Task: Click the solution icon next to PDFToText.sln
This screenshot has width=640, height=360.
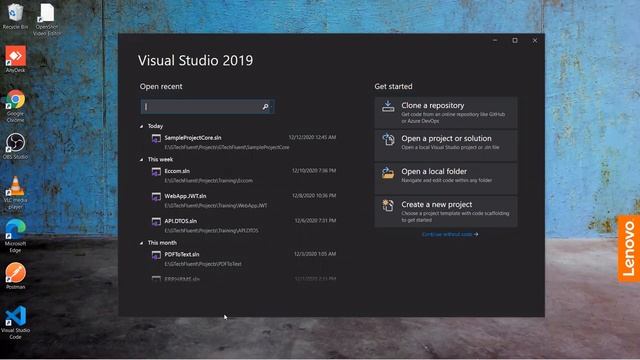Action: point(156,256)
